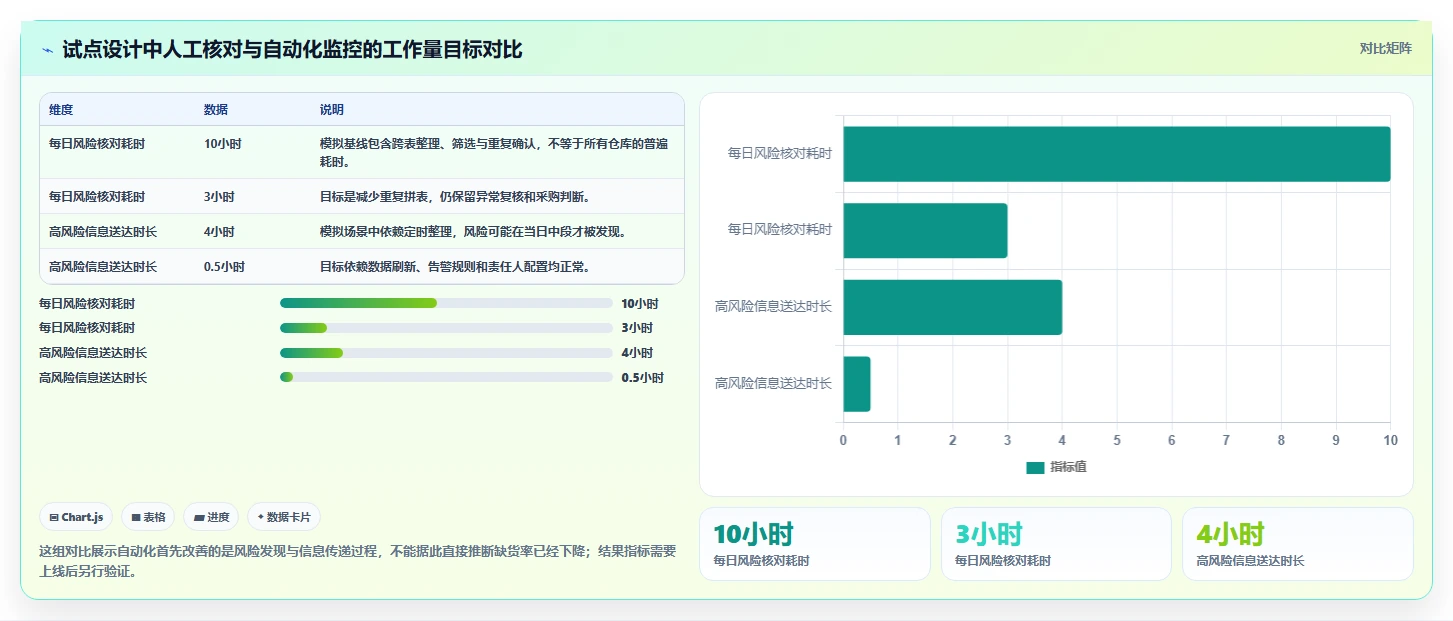Click the 10小时 cell in the table

click(x=223, y=144)
